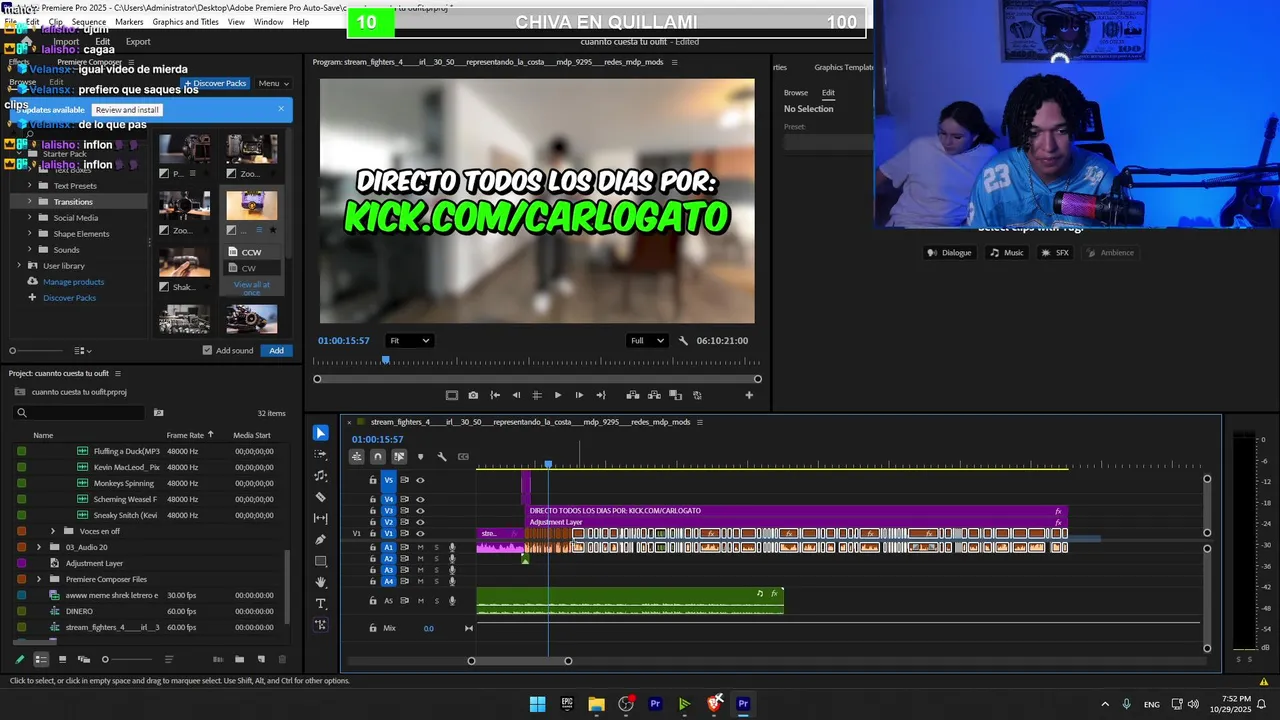
Task: Open the Markers menu
Action: 129,22
